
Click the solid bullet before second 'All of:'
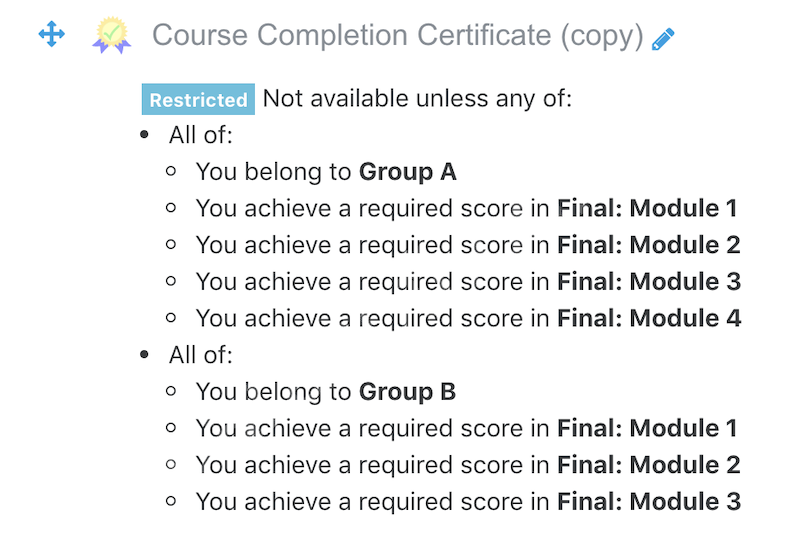144,355
